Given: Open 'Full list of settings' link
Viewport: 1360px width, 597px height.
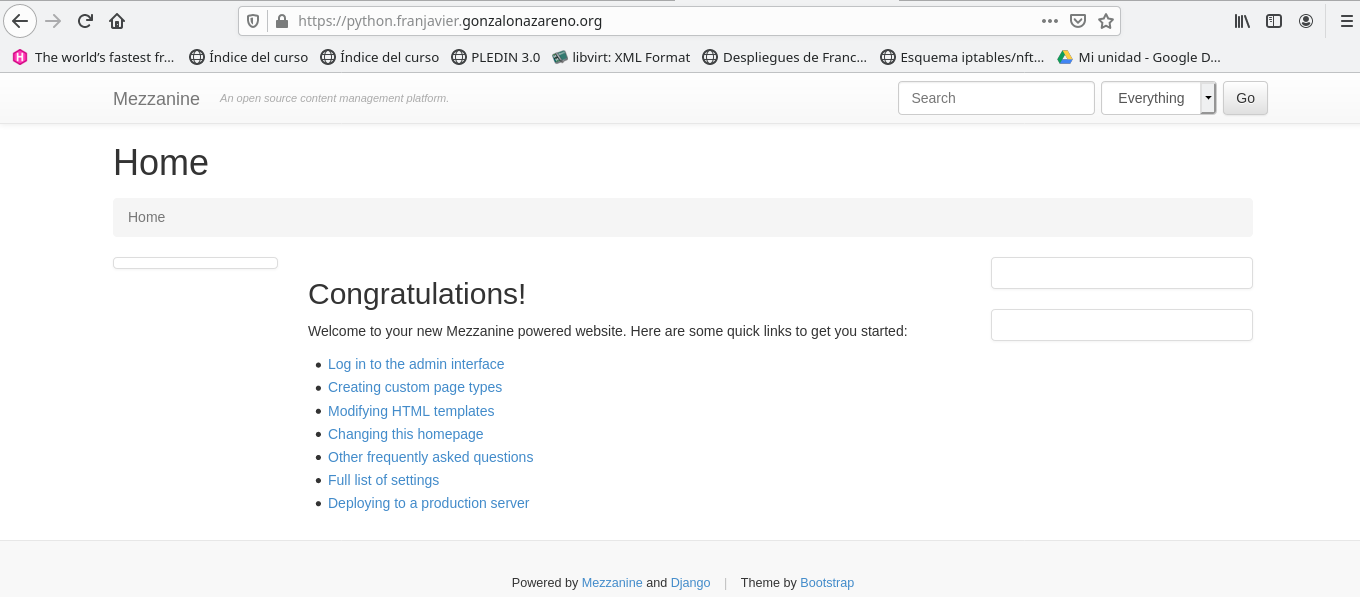Looking at the screenshot, I should coord(383,480).
